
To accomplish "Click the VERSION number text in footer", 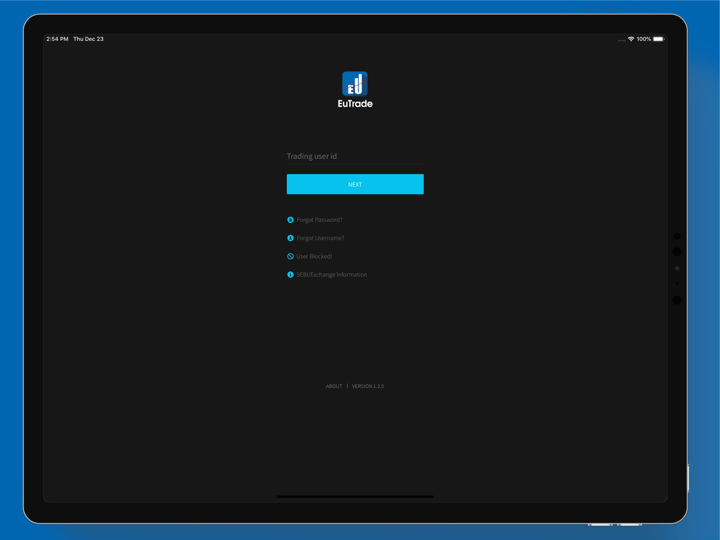I will [x=368, y=386].
